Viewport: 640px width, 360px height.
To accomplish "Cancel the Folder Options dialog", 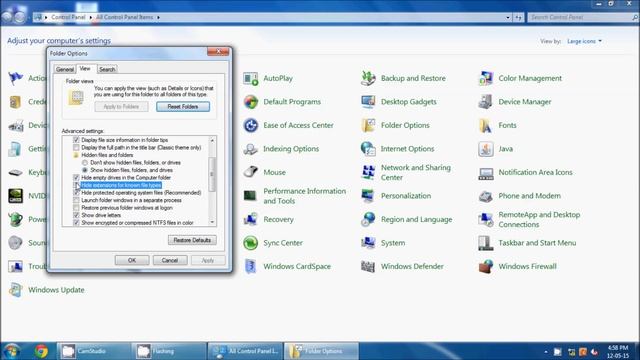I will click(x=170, y=260).
